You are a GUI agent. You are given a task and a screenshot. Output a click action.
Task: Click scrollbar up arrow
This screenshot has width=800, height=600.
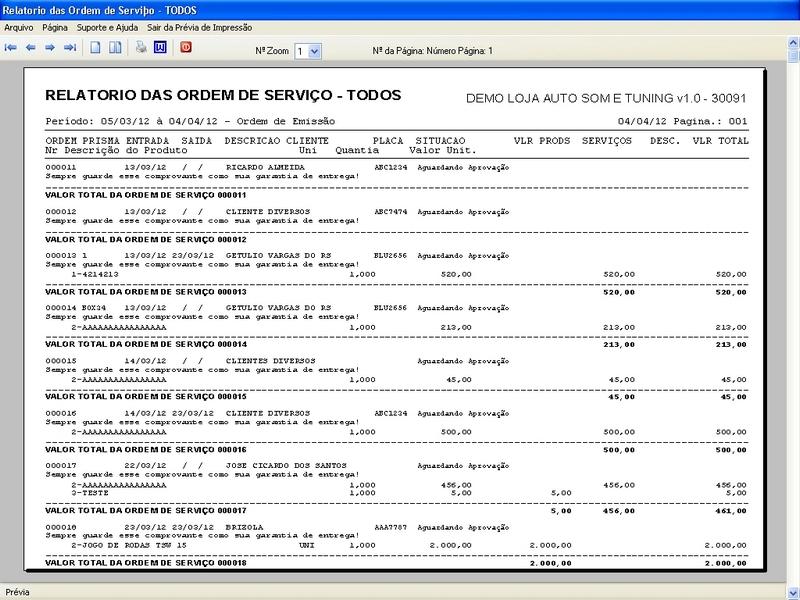793,42
